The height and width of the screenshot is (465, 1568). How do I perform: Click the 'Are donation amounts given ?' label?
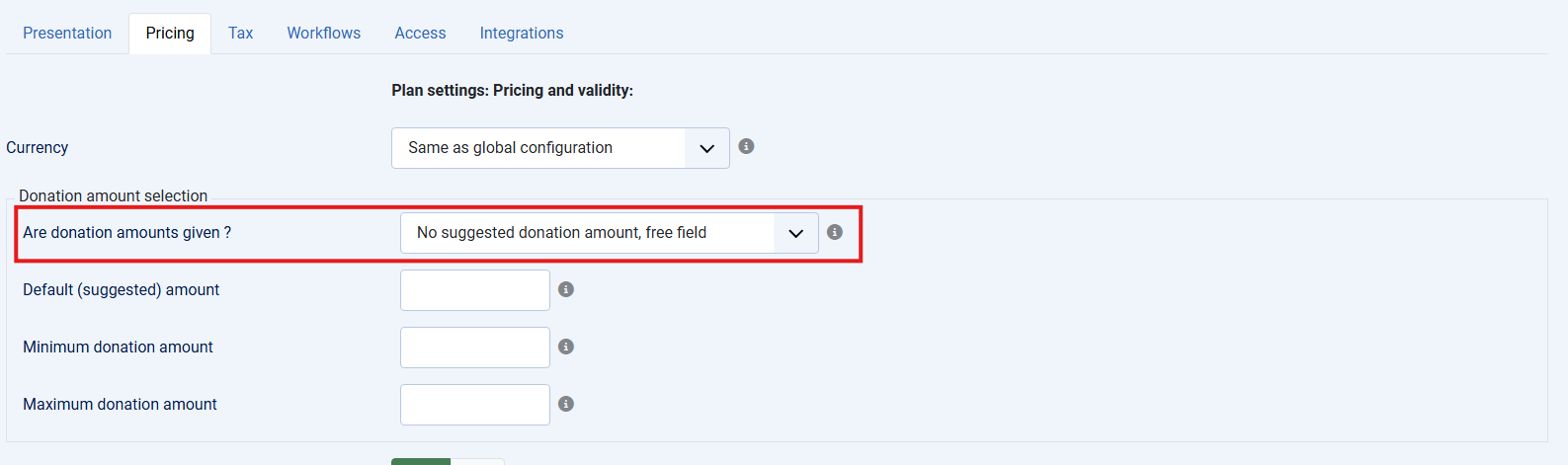tap(127, 233)
